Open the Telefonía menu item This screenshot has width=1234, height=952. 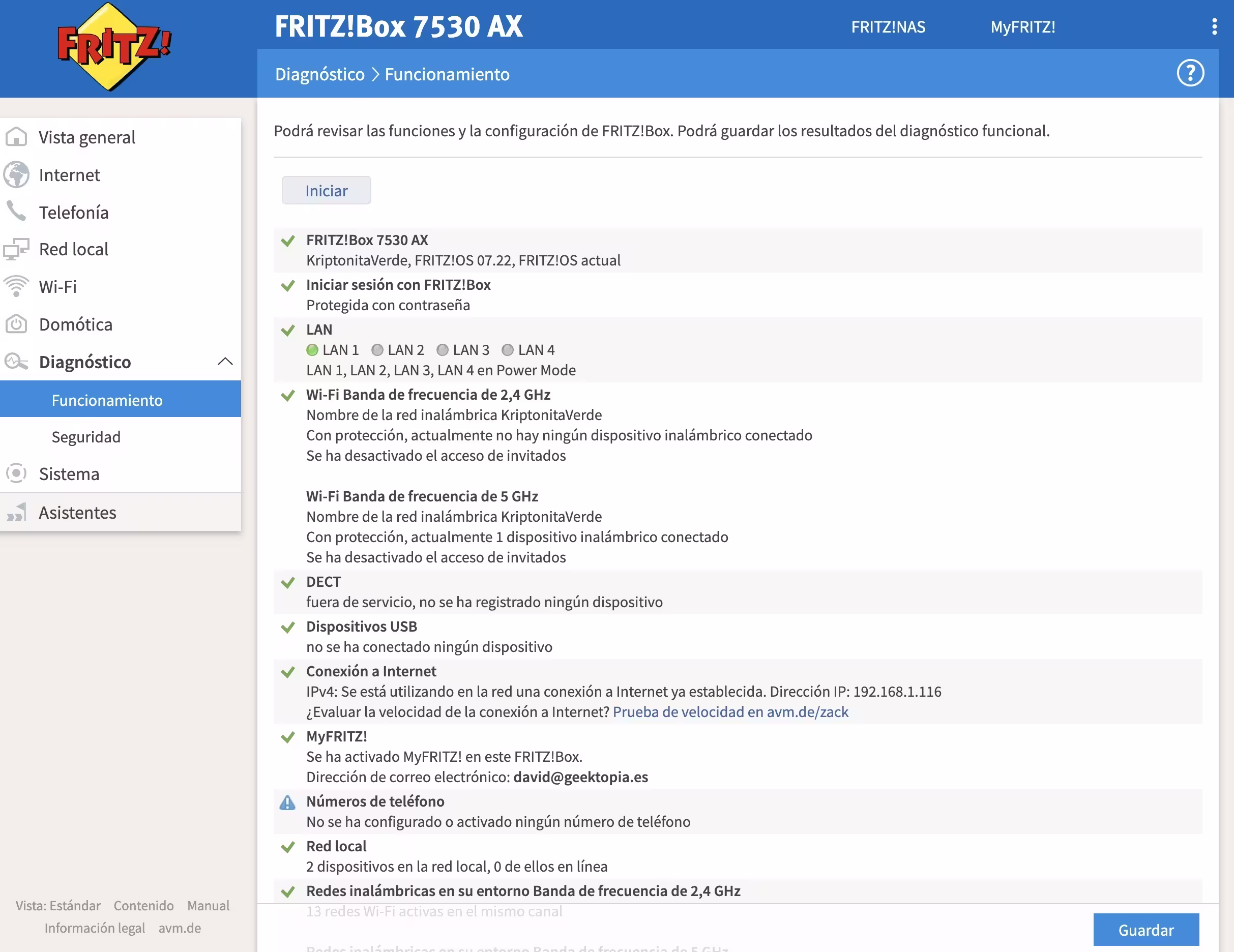click(121, 212)
